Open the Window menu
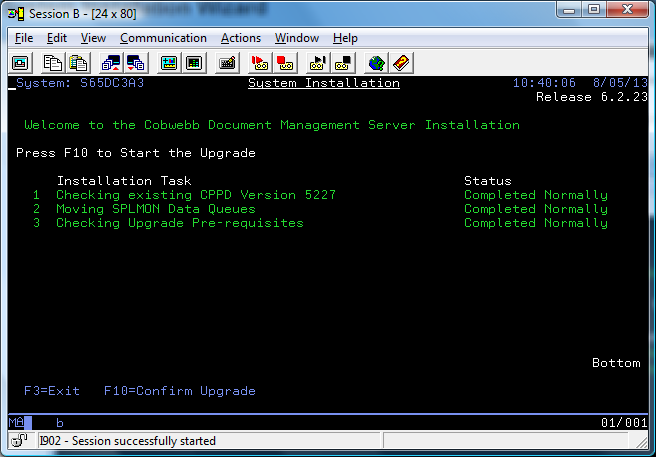The height and width of the screenshot is (457, 656). [297, 38]
